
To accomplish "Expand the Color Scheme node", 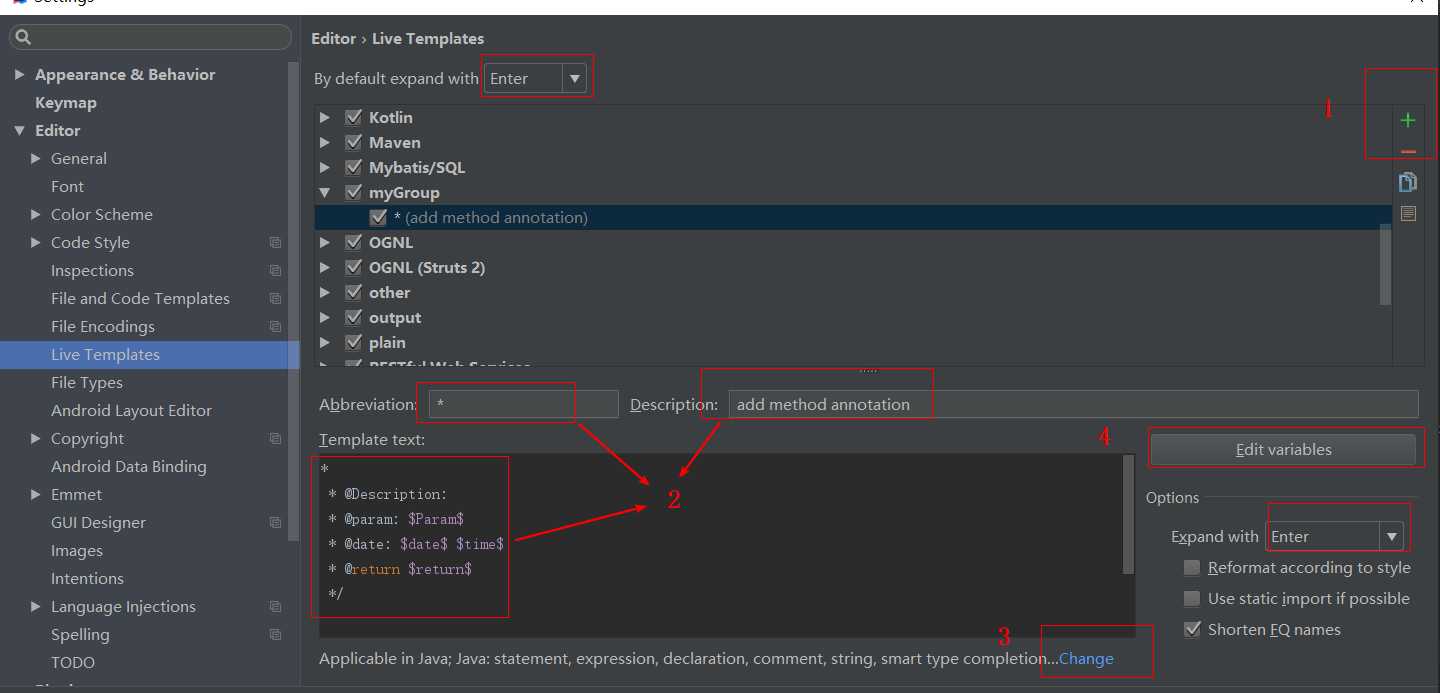I will tap(36, 215).
